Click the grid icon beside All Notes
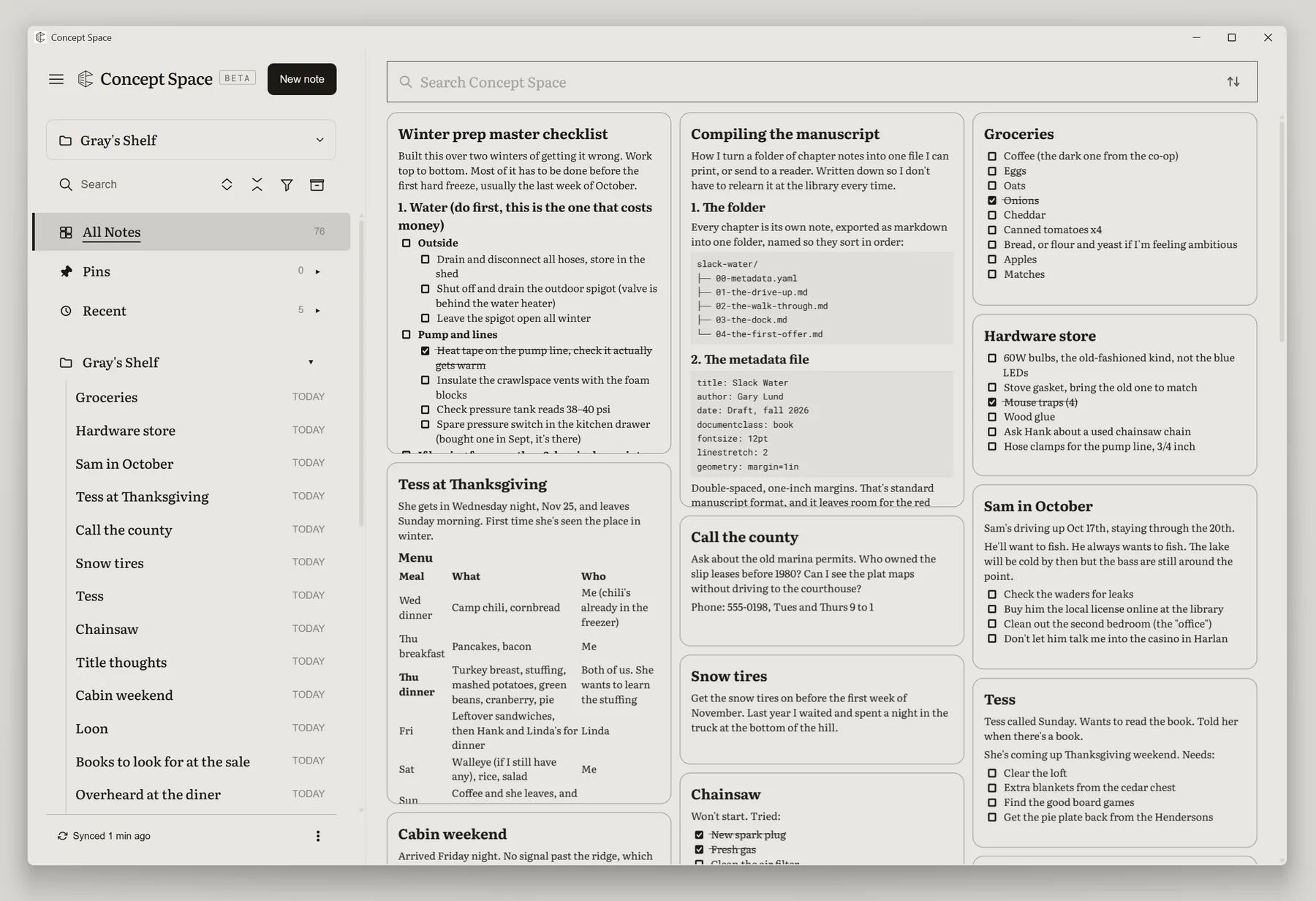This screenshot has height=901, width=1316. coord(66,232)
